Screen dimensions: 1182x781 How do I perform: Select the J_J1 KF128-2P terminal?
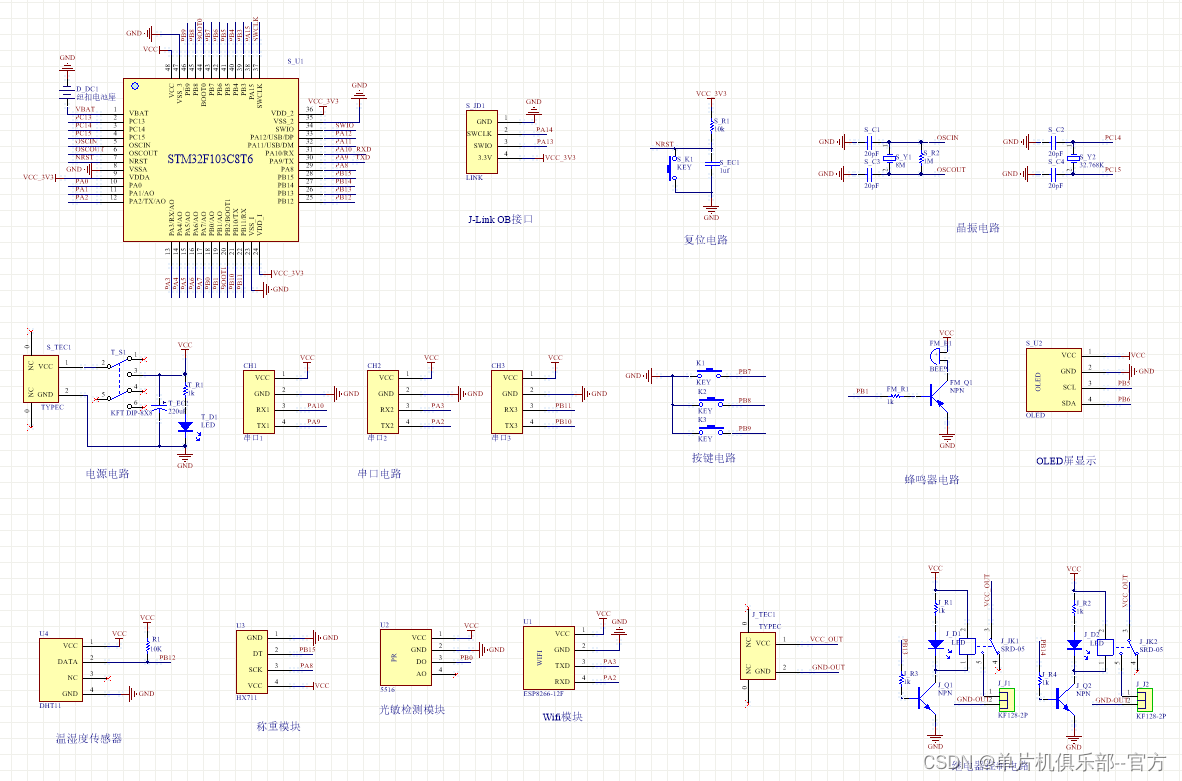point(1006,700)
